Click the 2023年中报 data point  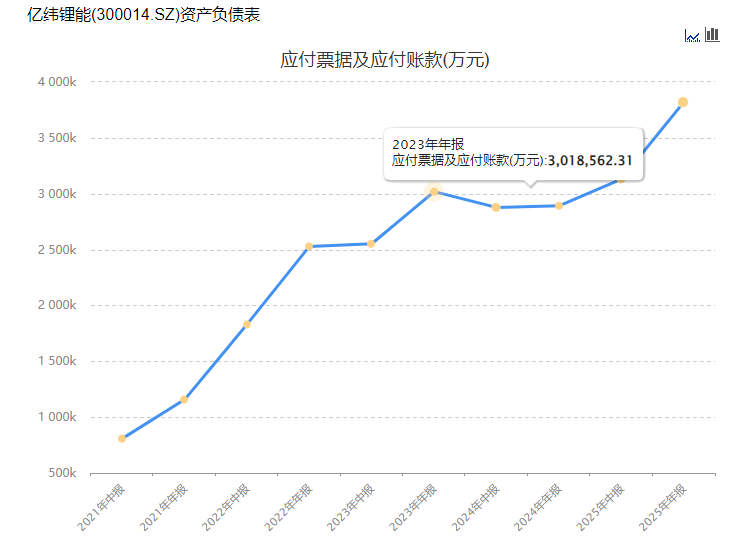pos(371,243)
